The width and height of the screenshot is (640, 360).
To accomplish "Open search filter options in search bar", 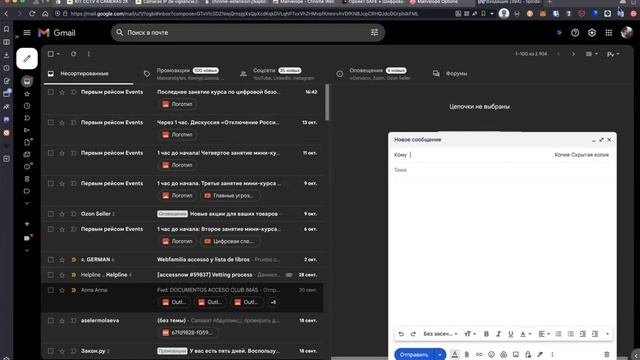I will coord(374,32).
